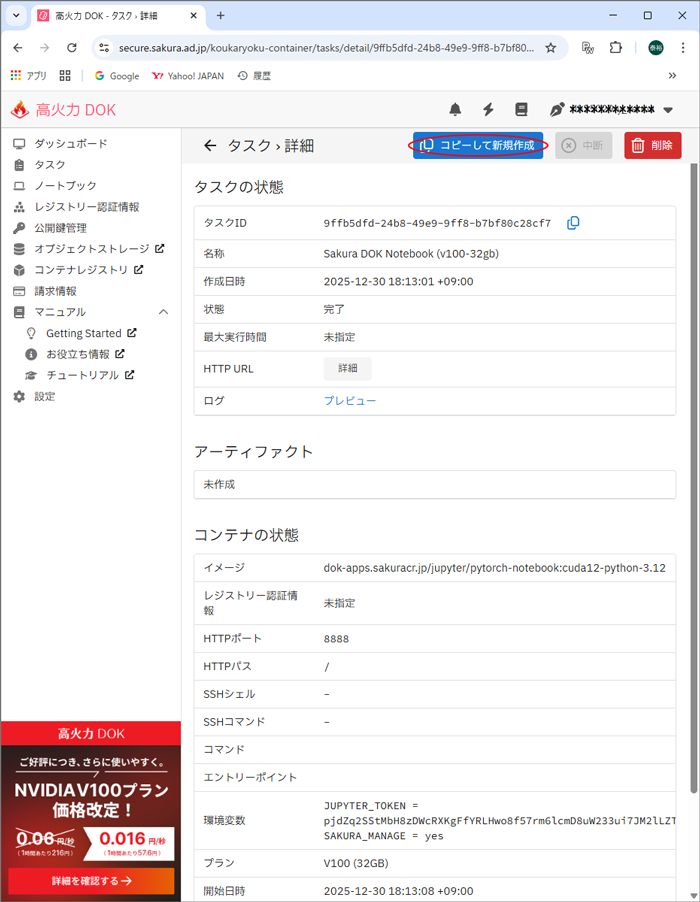Open the browser extensions puzzle icon
This screenshot has width=700, height=902.
(x=615, y=48)
